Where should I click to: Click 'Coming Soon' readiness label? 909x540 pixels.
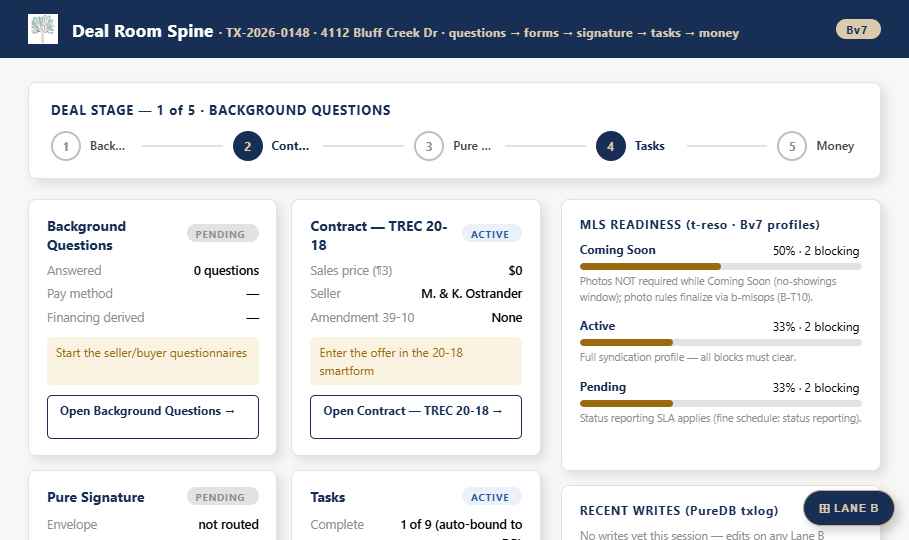point(617,250)
